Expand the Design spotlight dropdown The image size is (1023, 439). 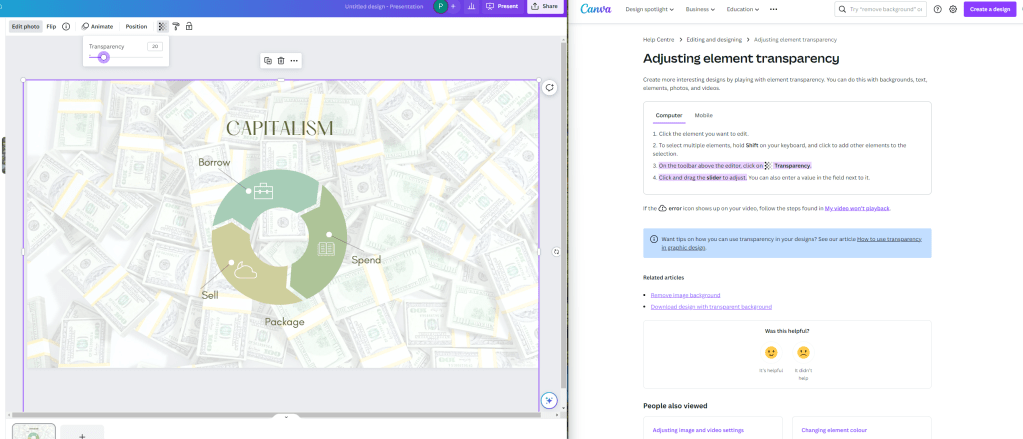tap(649, 9)
